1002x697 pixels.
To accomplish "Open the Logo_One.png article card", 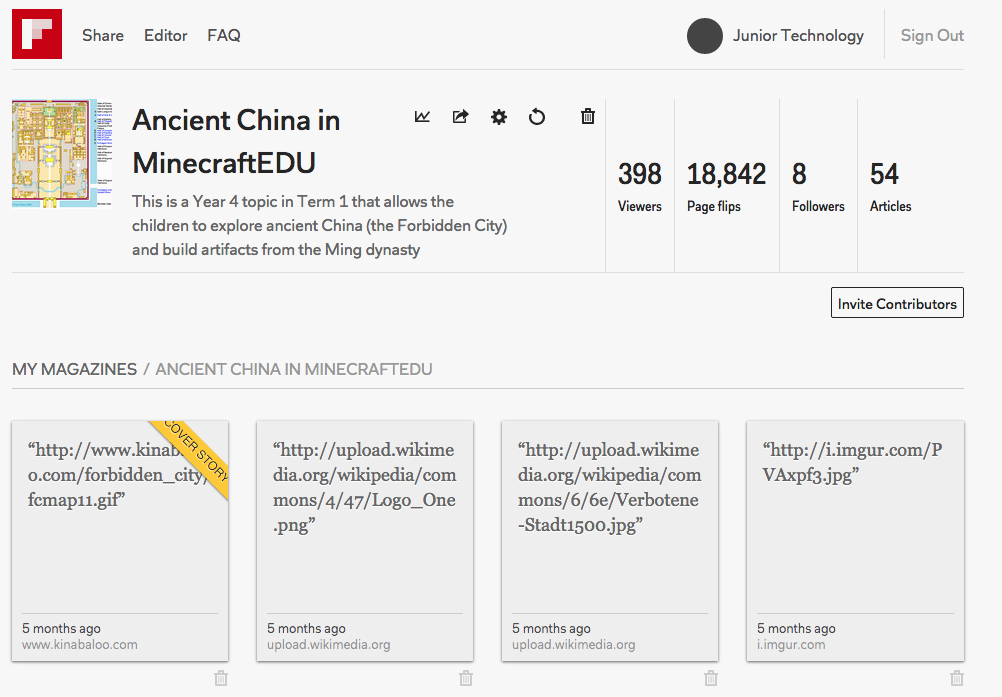I will [x=365, y=540].
